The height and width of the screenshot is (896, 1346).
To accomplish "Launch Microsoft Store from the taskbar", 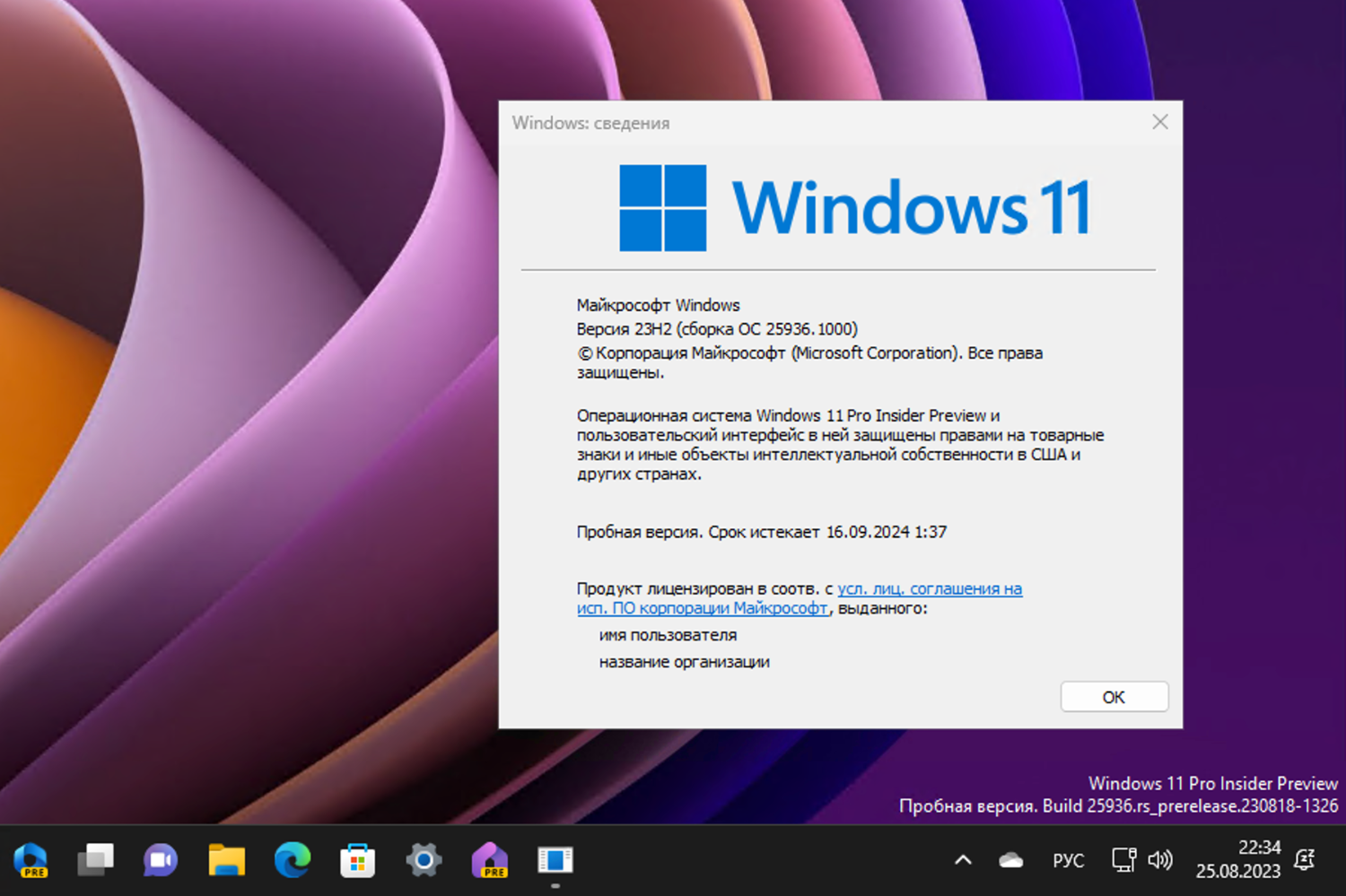I will tap(357, 859).
